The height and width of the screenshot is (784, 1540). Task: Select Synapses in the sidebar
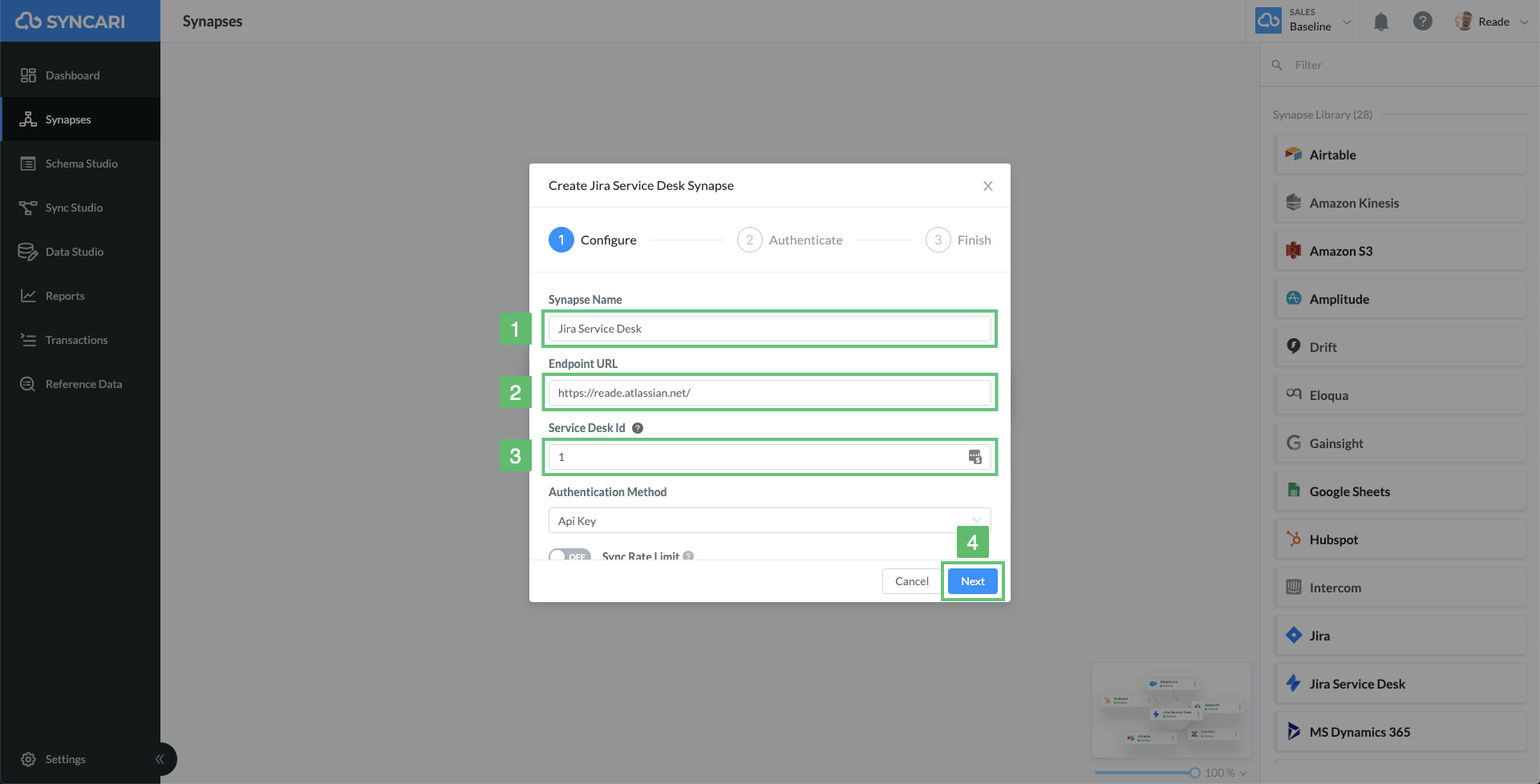point(80,119)
